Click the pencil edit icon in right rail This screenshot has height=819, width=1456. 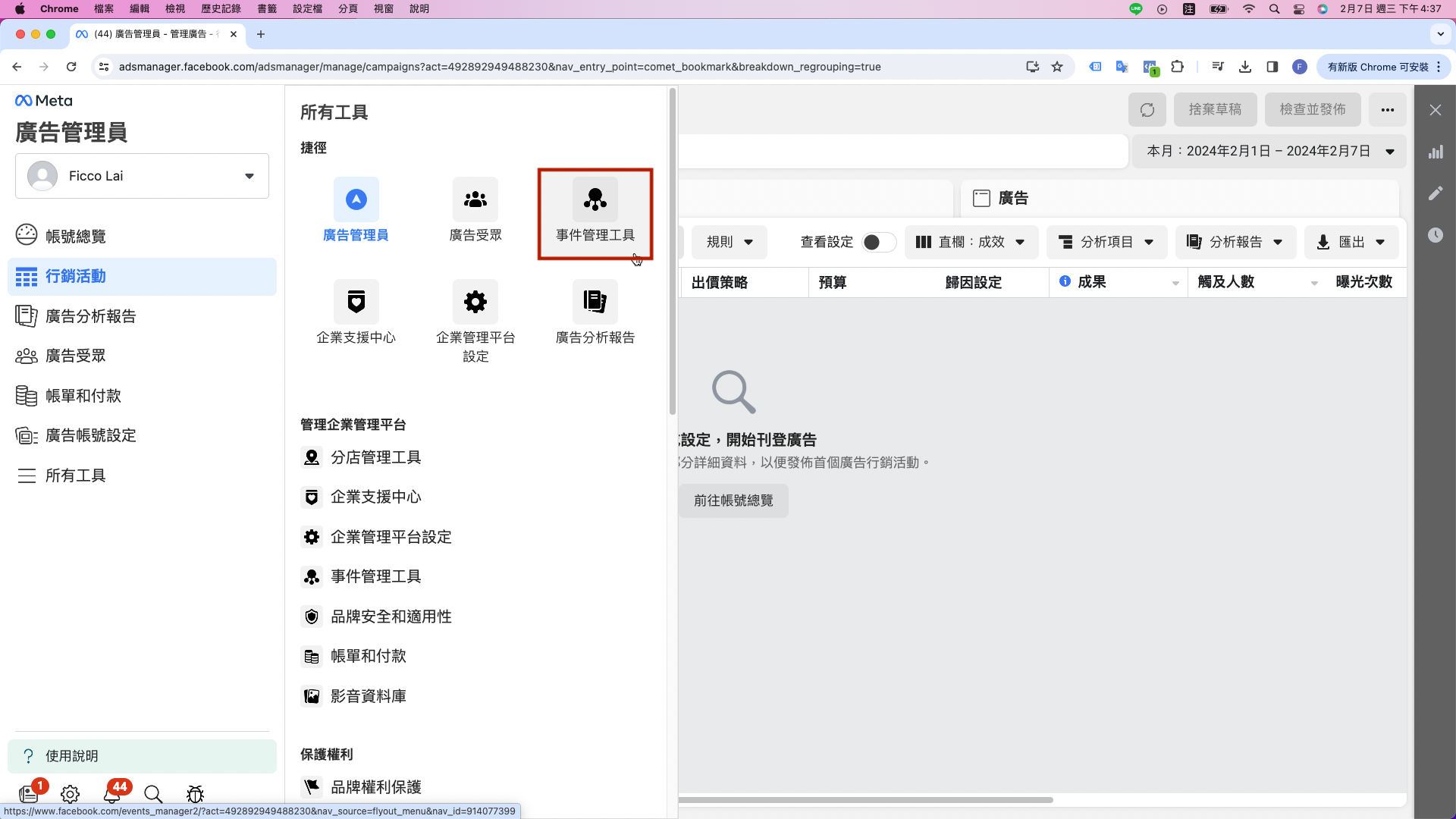(x=1436, y=193)
